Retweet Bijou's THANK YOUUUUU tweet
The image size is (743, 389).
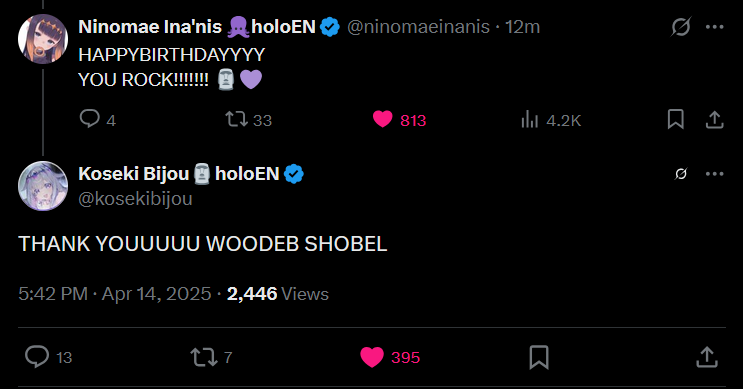(204, 357)
